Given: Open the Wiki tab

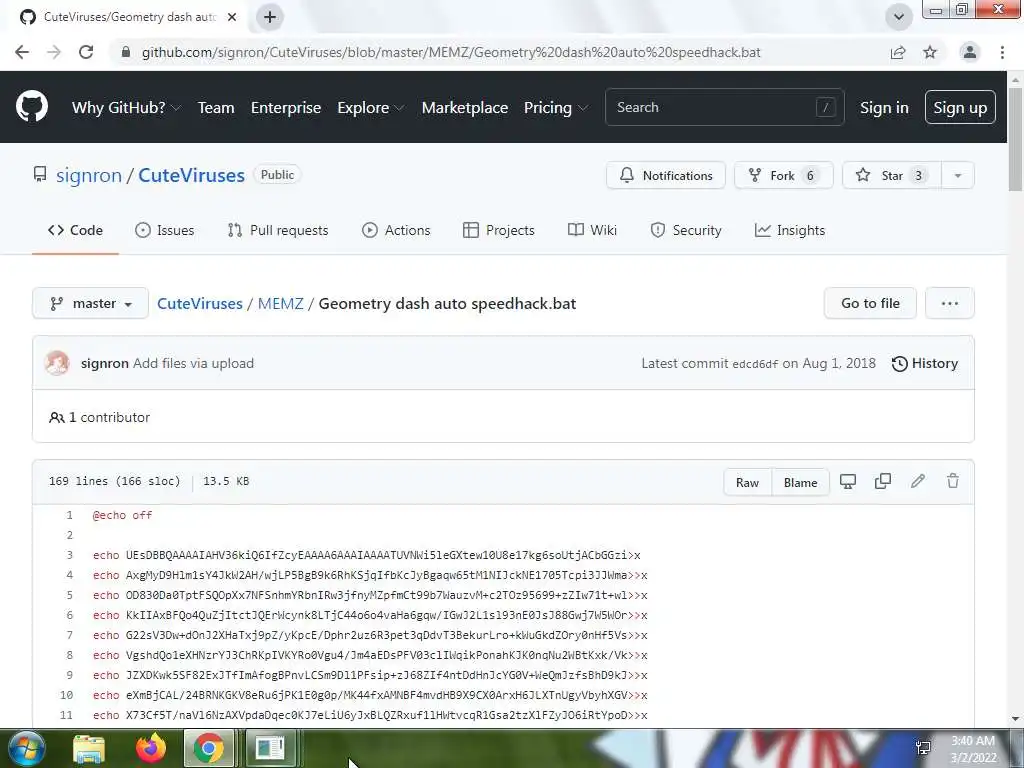Looking at the screenshot, I should (592, 231).
